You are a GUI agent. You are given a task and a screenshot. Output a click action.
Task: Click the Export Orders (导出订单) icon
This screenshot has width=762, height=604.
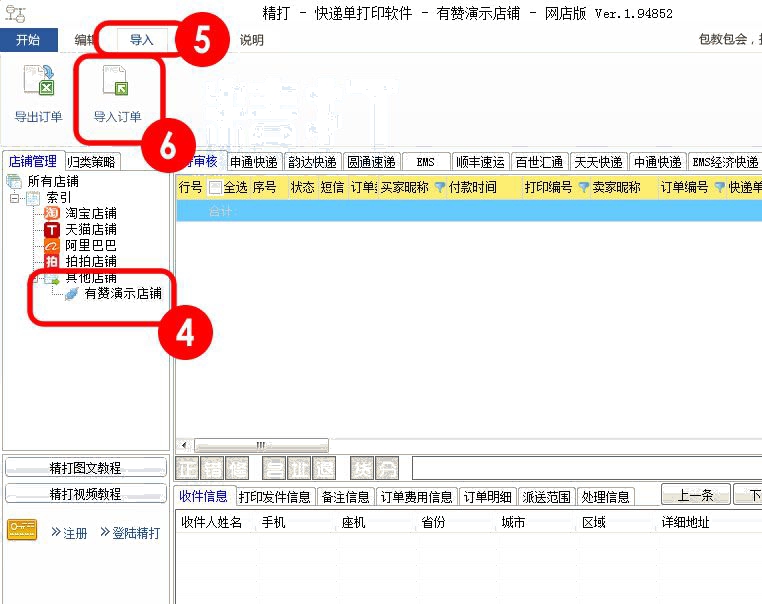coord(38,83)
